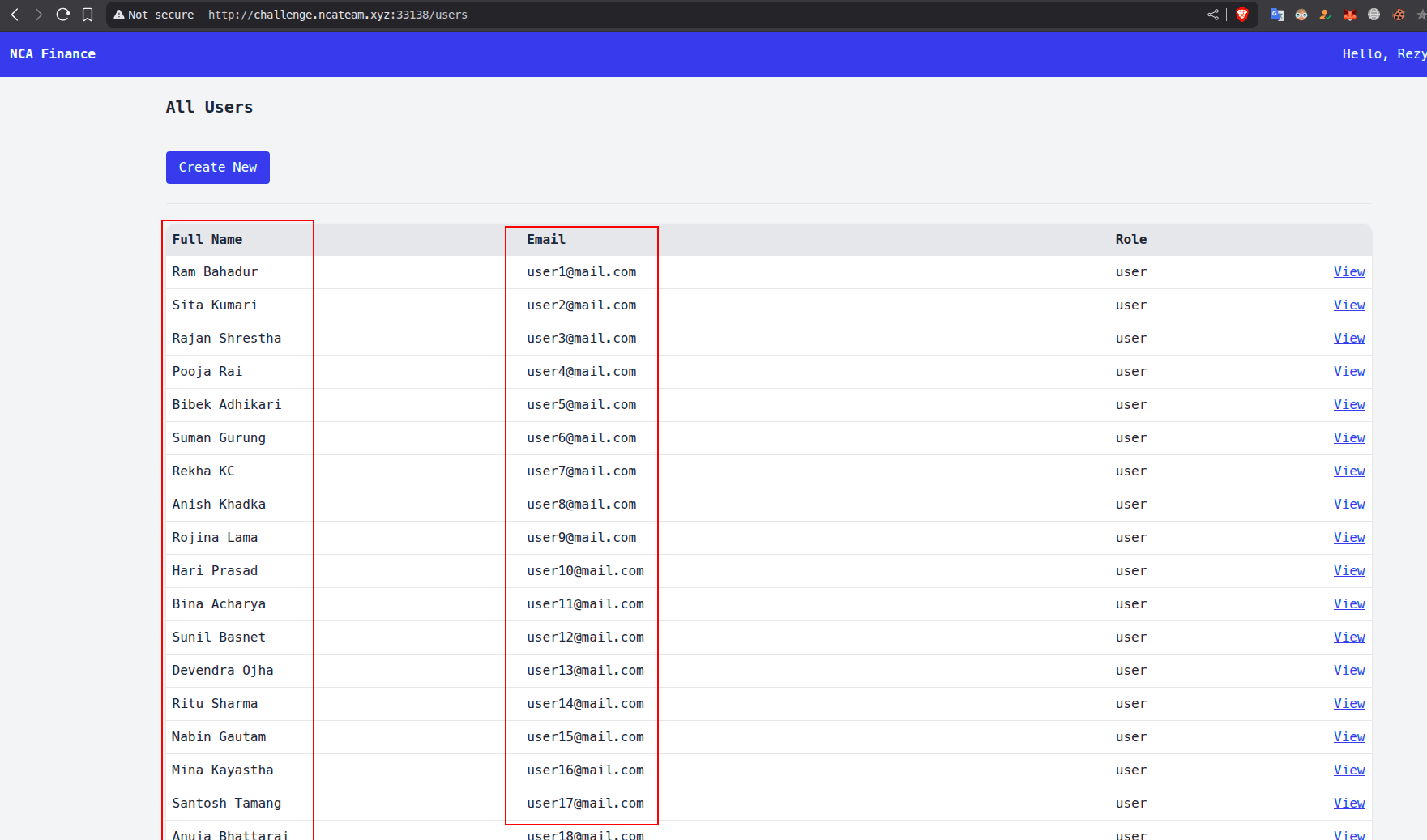This screenshot has width=1427, height=840.
Task: Go to NCA Finance home link
Action: [x=53, y=54]
